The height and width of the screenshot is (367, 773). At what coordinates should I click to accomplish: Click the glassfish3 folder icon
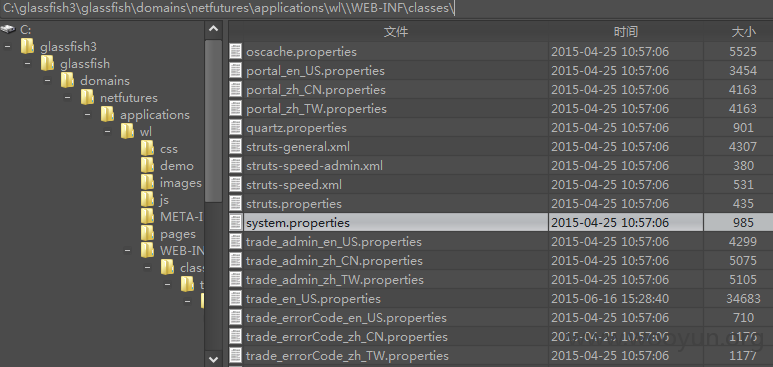coord(28,46)
